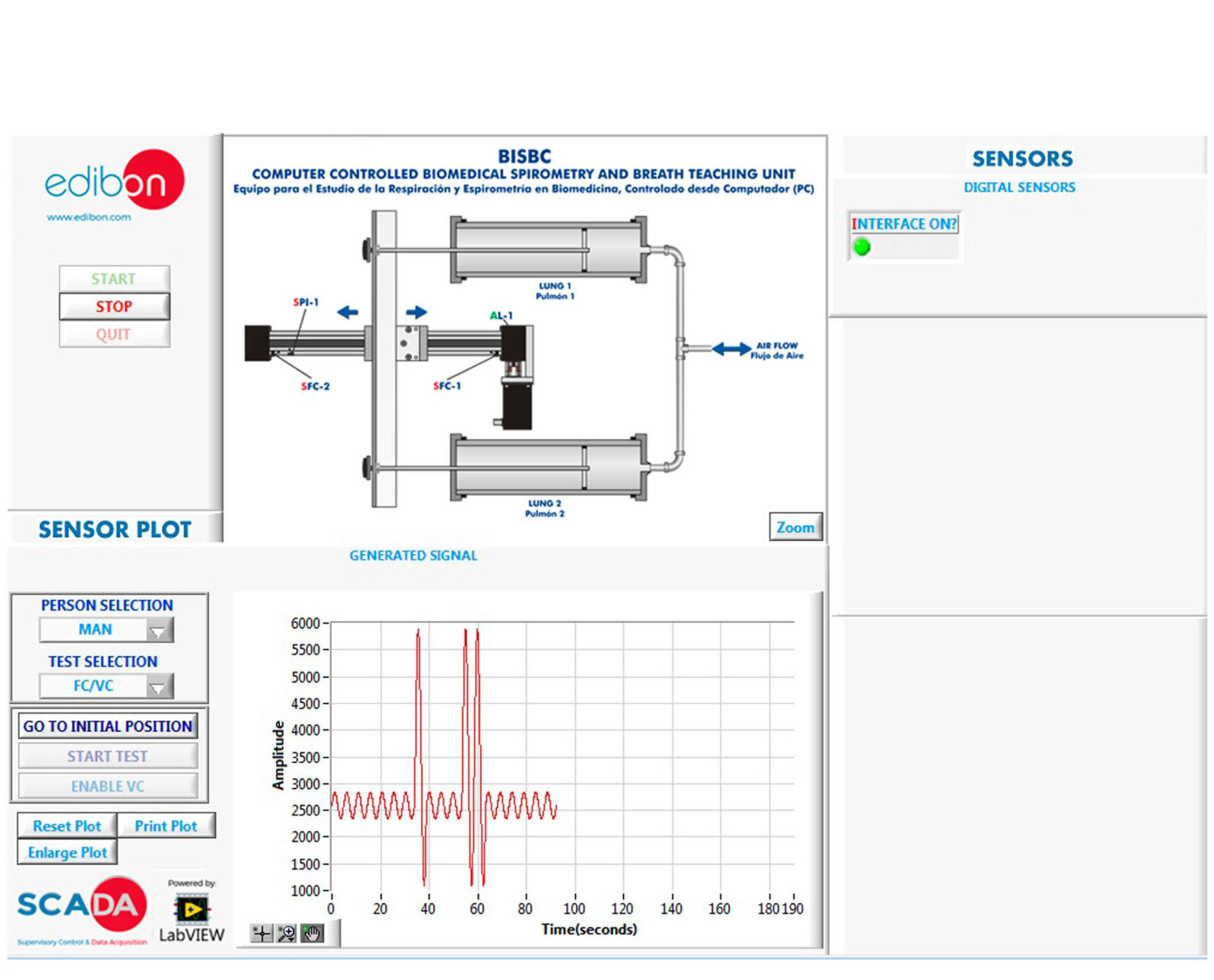
Task: Click the LabVIEW logo icon
Action: coord(192,910)
